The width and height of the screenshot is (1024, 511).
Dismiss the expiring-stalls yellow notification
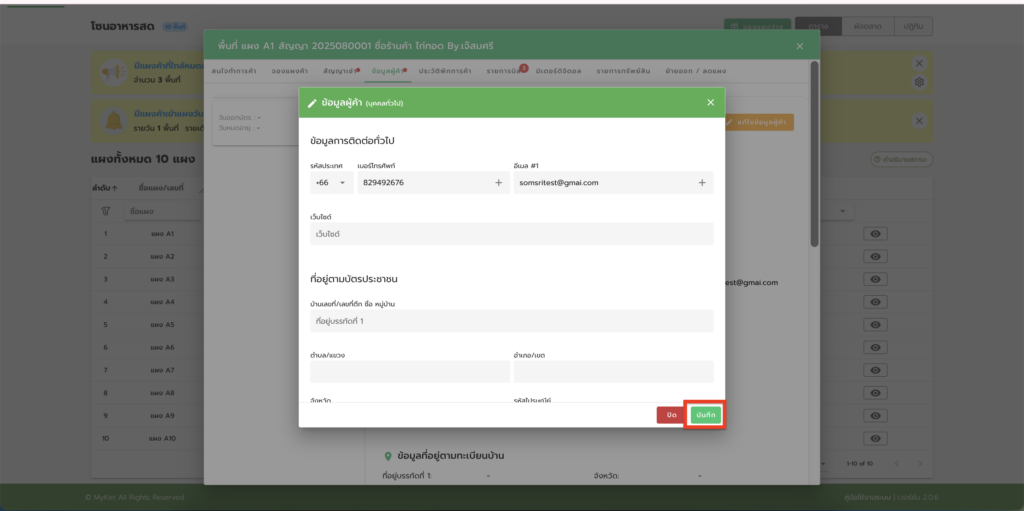(x=919, y=63)
